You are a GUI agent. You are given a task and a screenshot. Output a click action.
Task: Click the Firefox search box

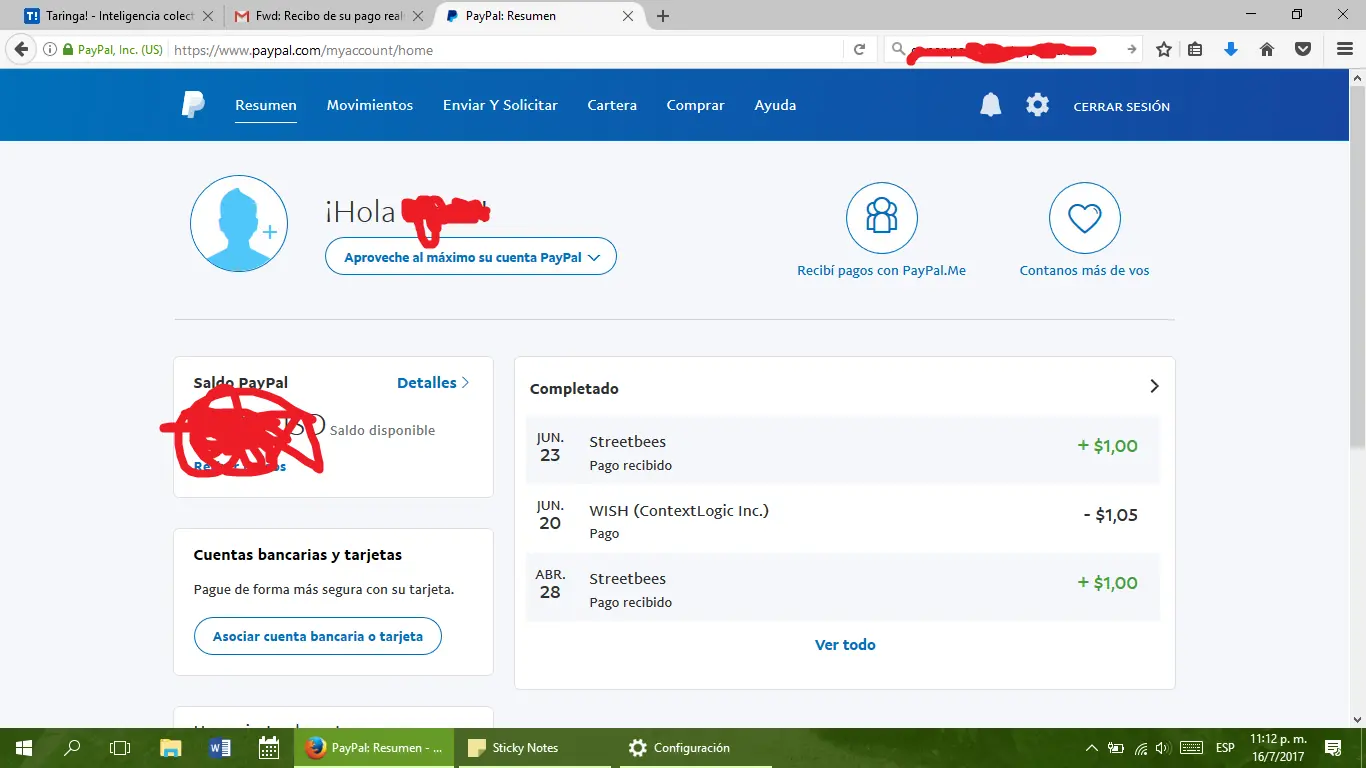[1015, 49]
